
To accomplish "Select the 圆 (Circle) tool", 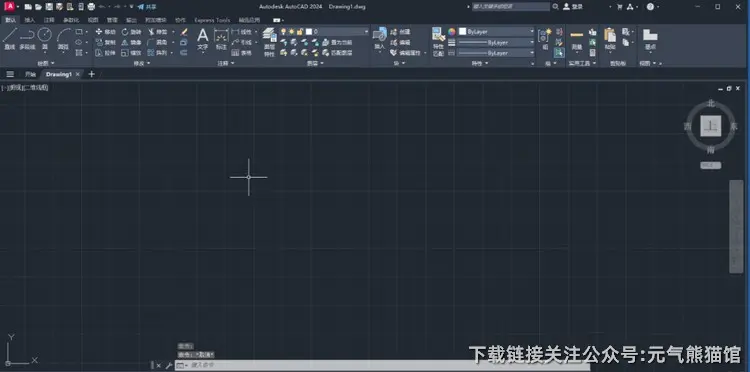I will [x=44, y=39].
